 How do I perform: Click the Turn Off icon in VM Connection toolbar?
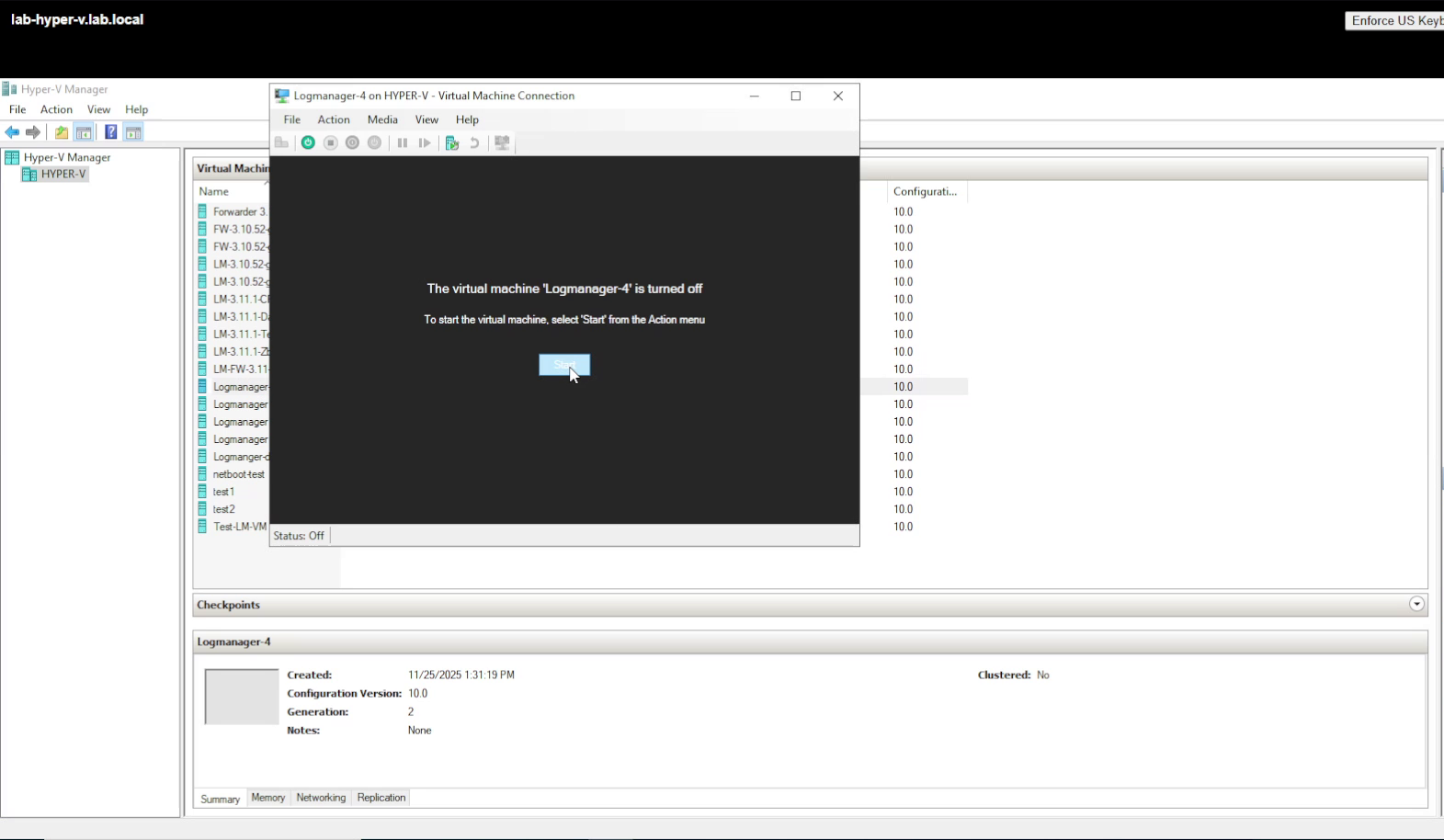tap(331, 142)
